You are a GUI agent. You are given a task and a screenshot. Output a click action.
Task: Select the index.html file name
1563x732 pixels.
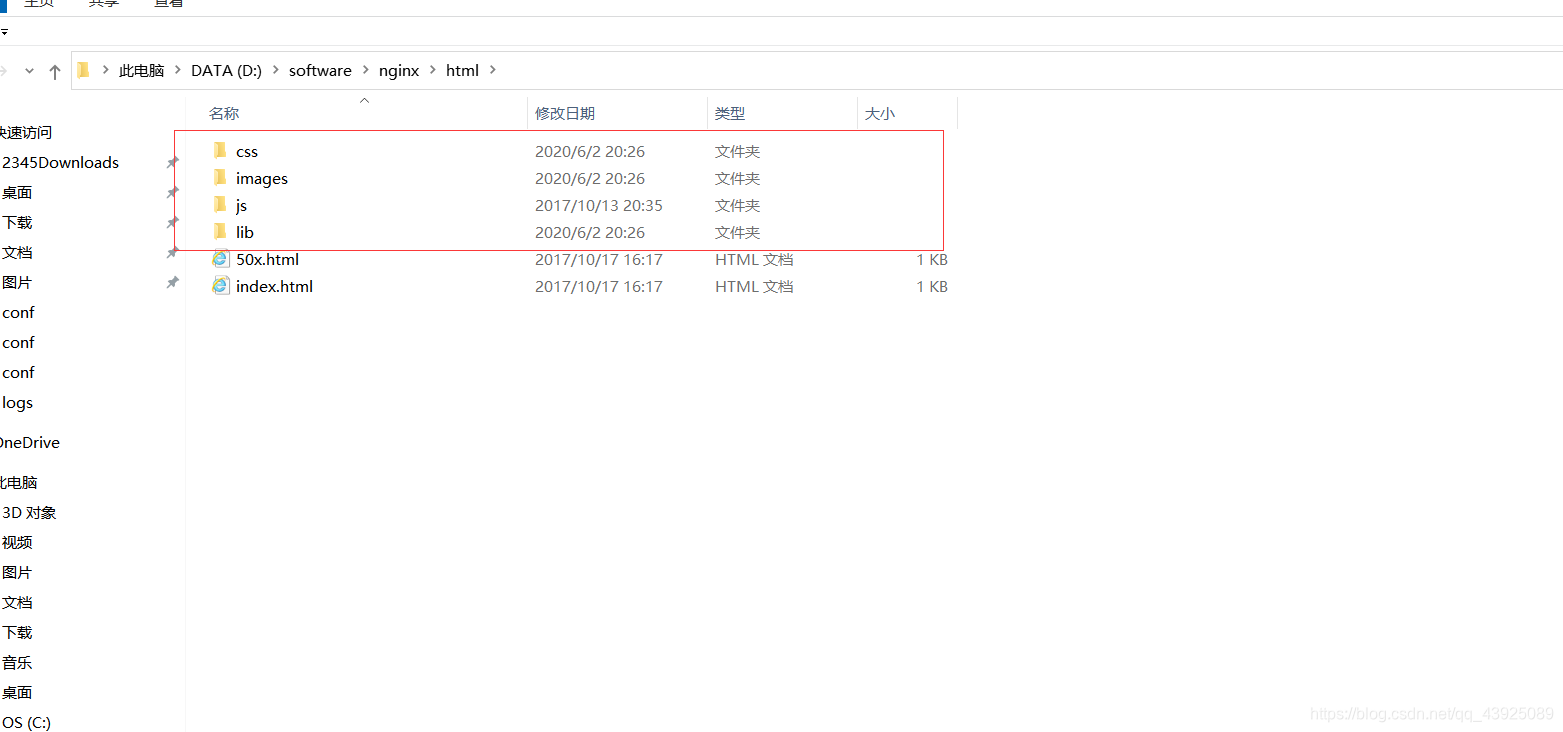[x=274, y=287]
